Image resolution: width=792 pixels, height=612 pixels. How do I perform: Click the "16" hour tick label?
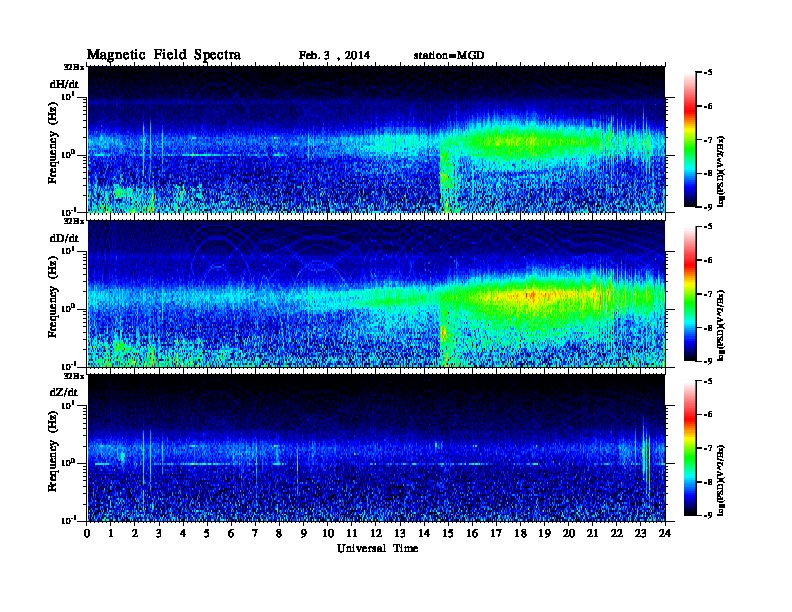click(472, 534)
